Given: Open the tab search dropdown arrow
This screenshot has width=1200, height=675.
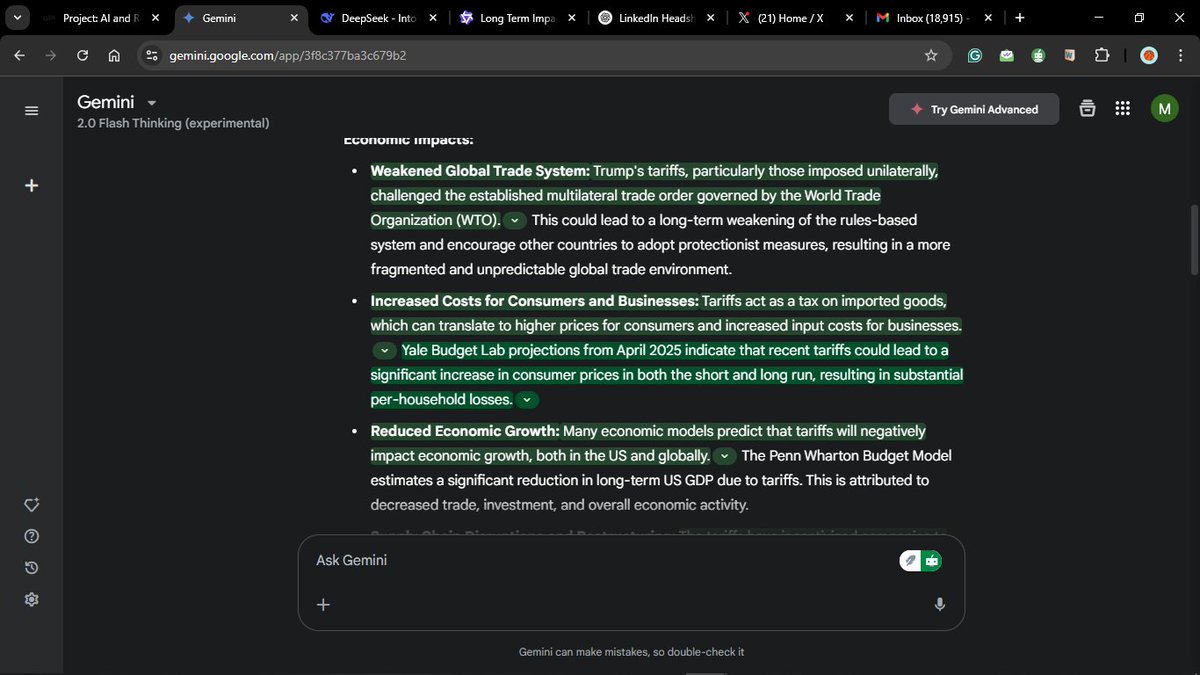Looking at the screenshot, I should point(17,18).
